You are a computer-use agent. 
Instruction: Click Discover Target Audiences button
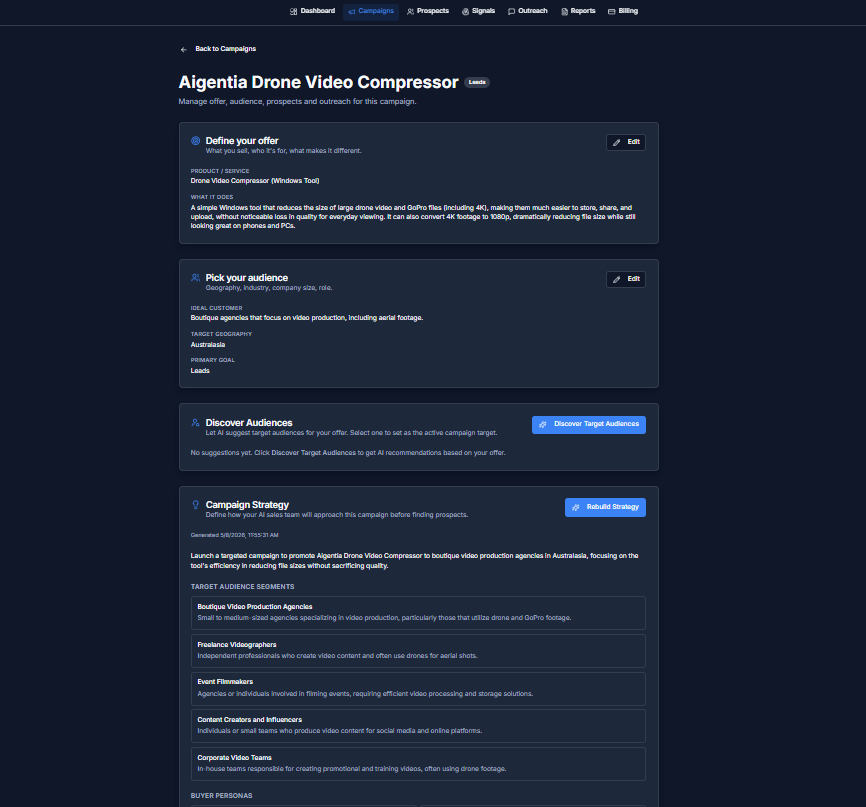[589, 425]
